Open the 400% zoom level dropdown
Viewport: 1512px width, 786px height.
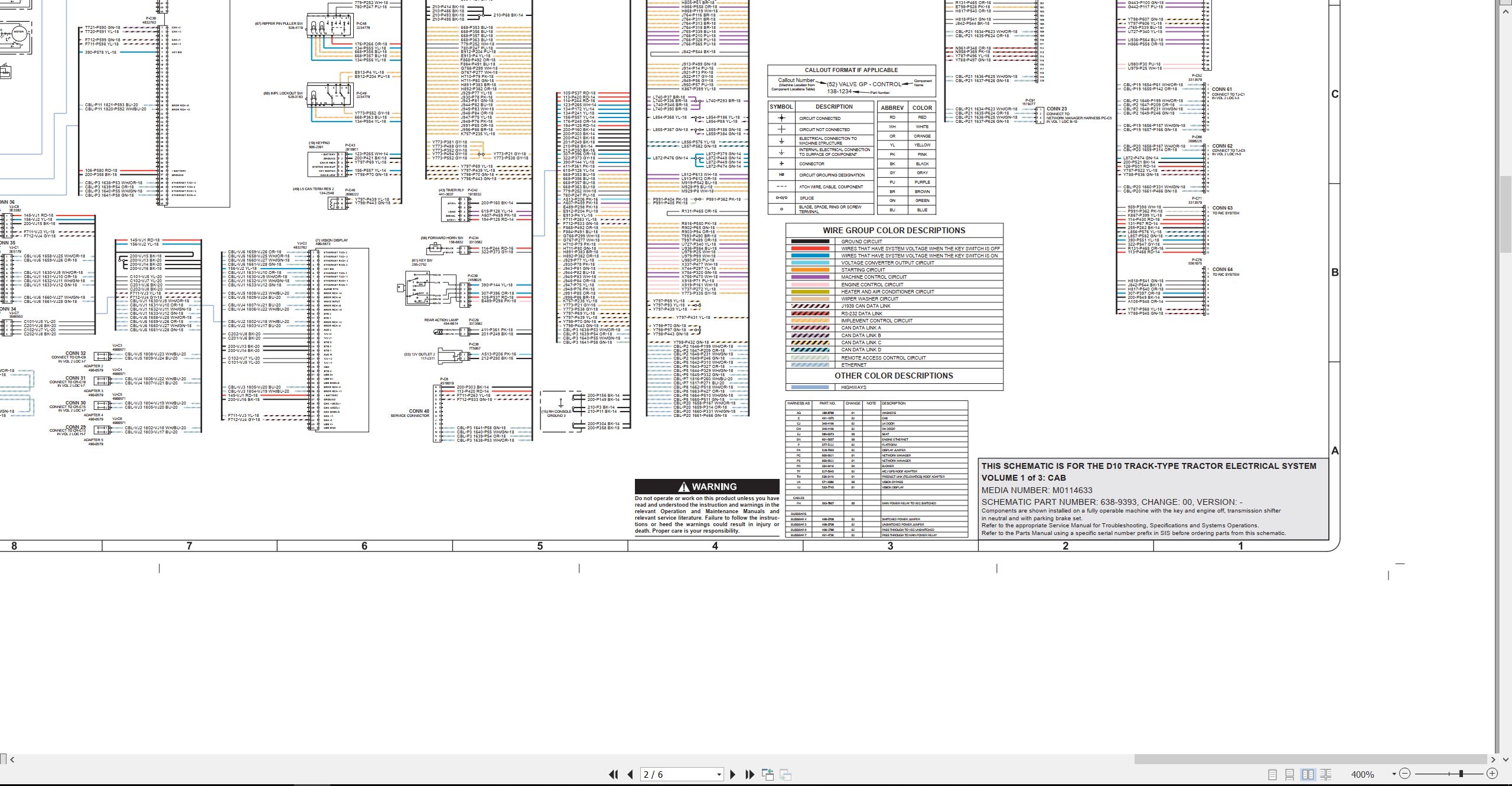[x=1394, y=774]
